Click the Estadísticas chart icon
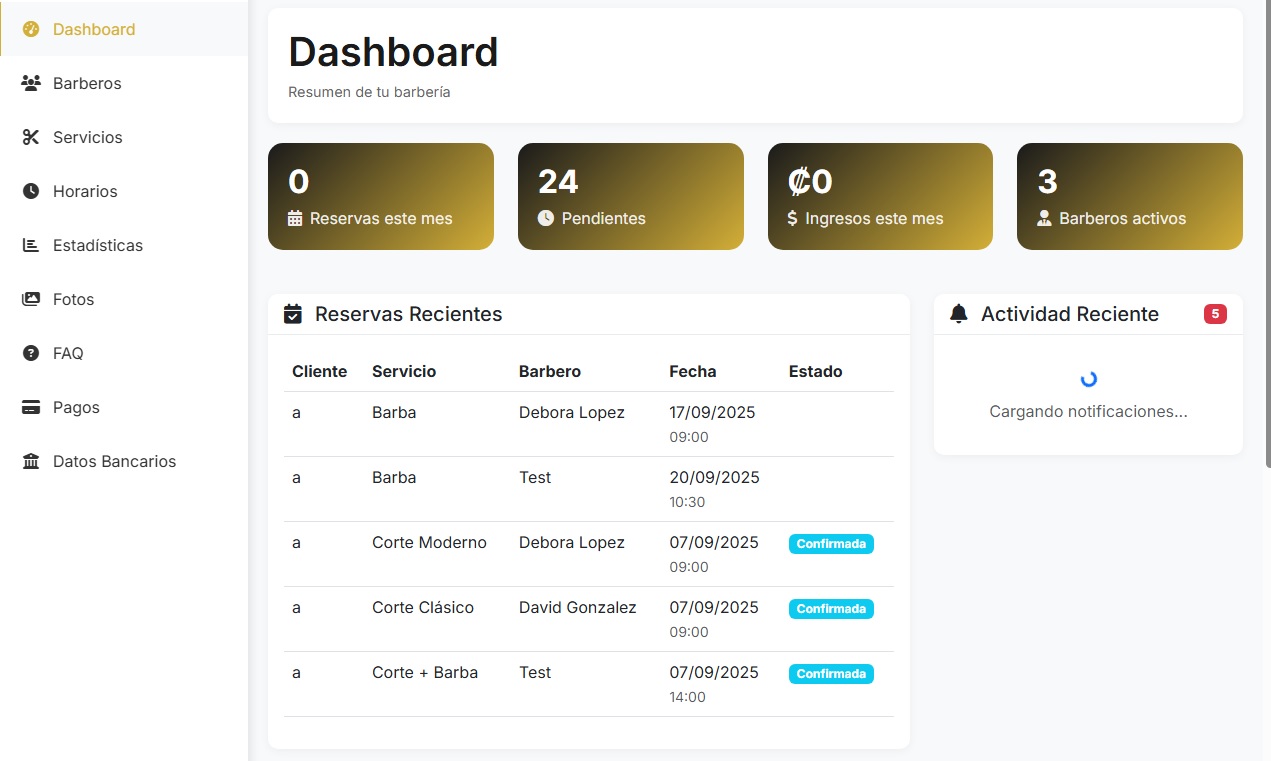The height and width of the screenshot is (761, 1271). [31, 245]
